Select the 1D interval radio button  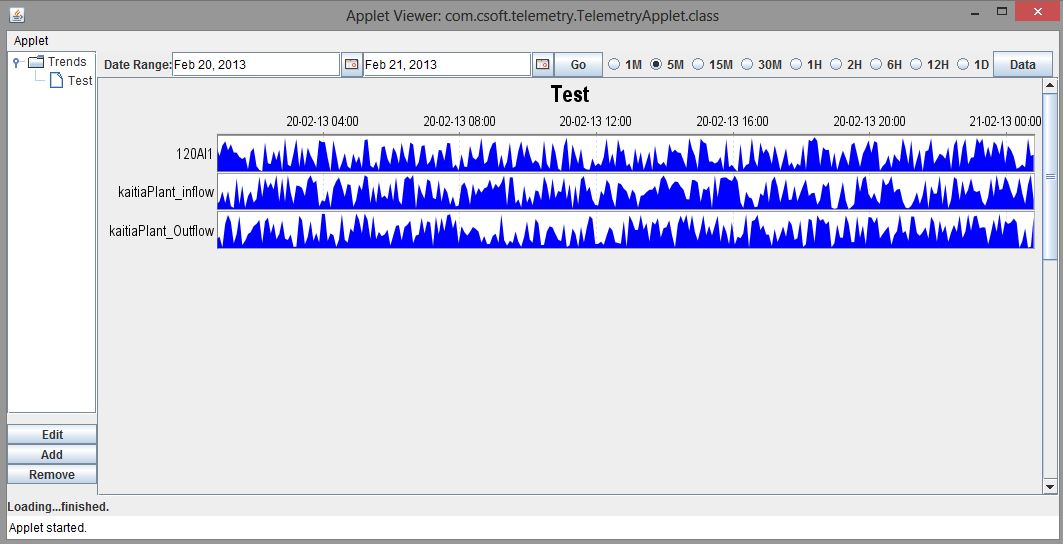pyautogui.click(x=963, y=64)
